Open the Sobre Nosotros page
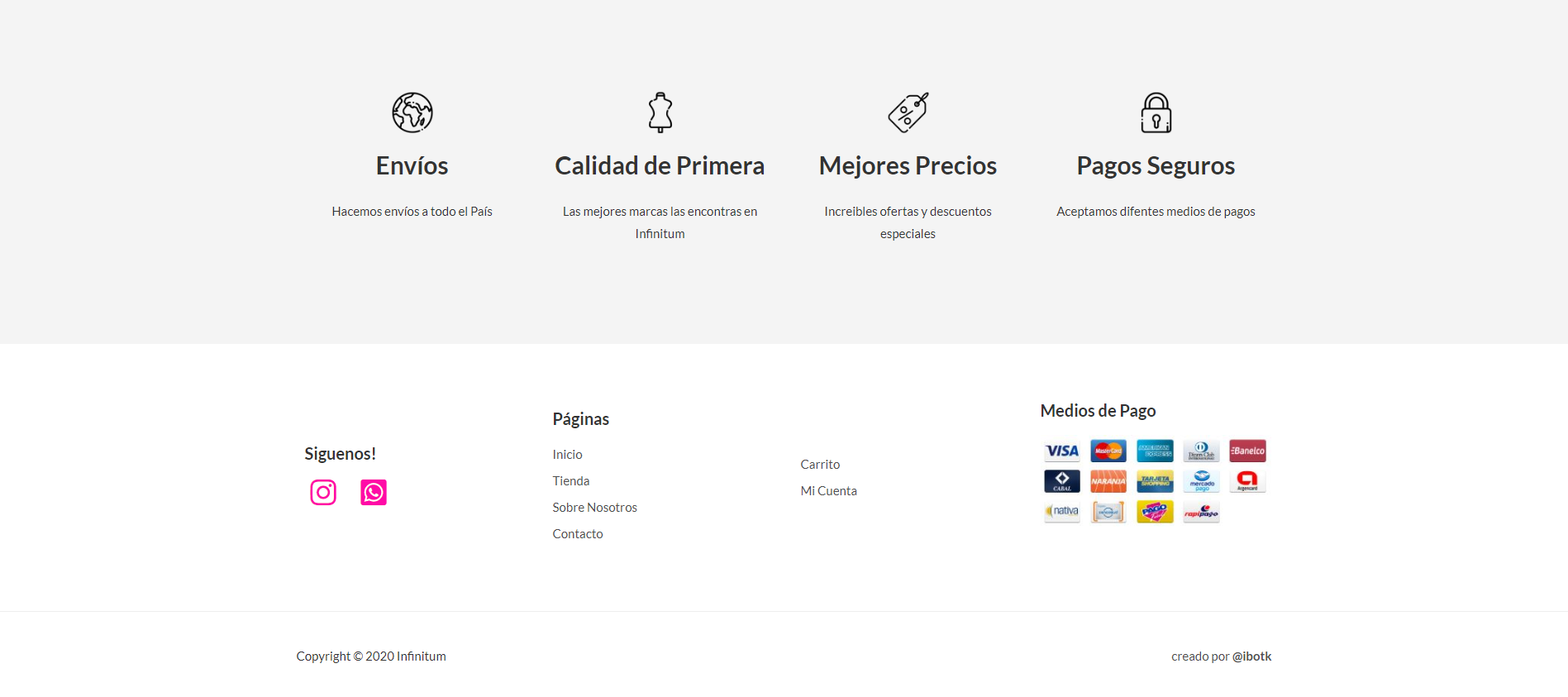The height and width of the screenshot is (697, 1568). [x=594, y=508]
